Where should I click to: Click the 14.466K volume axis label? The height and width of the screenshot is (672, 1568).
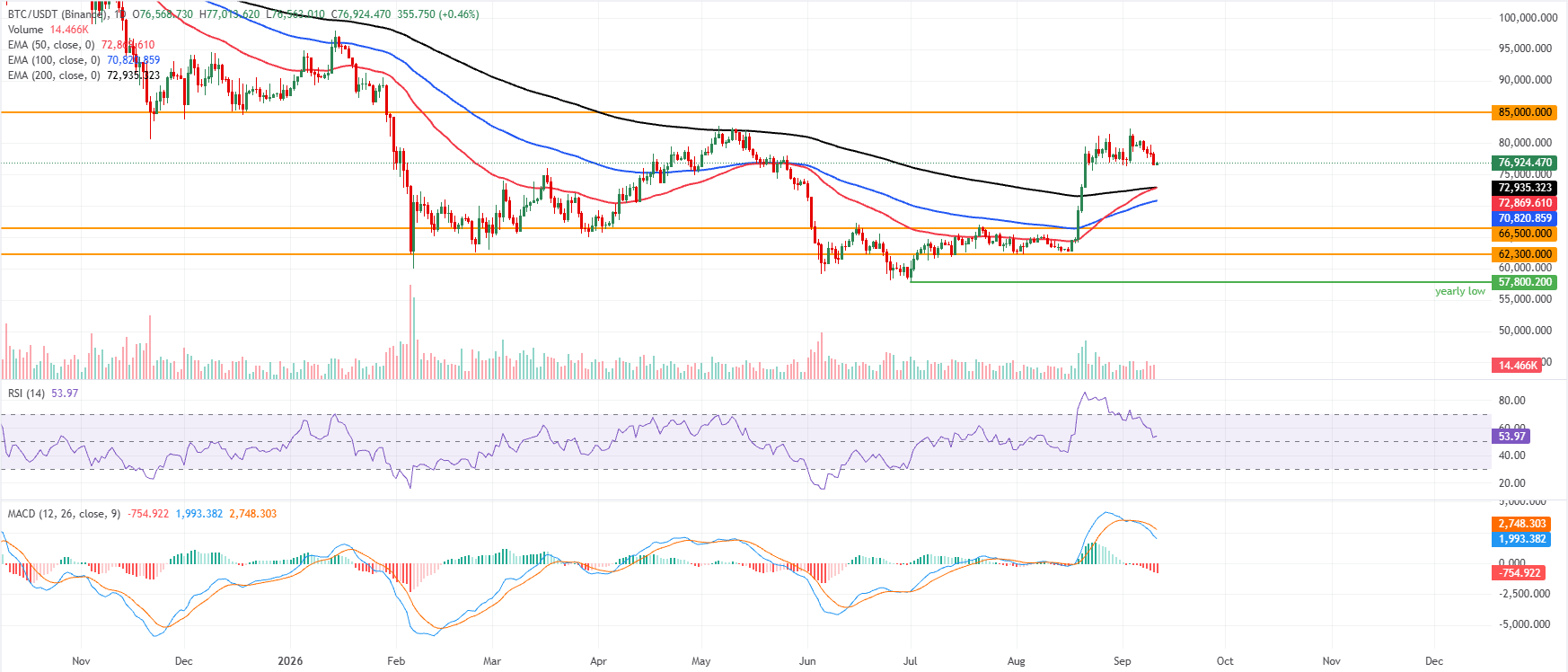tap(1518, 366)
